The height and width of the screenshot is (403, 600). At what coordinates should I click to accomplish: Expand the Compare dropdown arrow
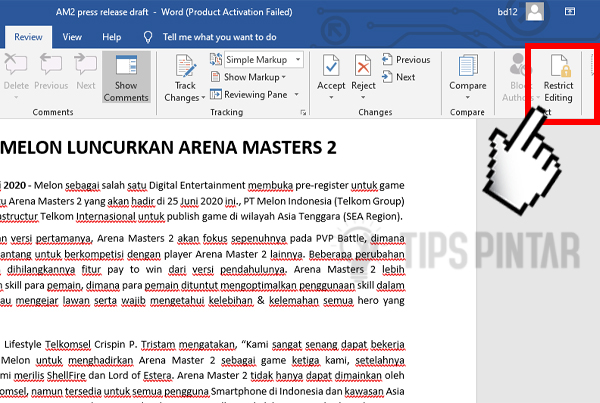click(468, 97)
